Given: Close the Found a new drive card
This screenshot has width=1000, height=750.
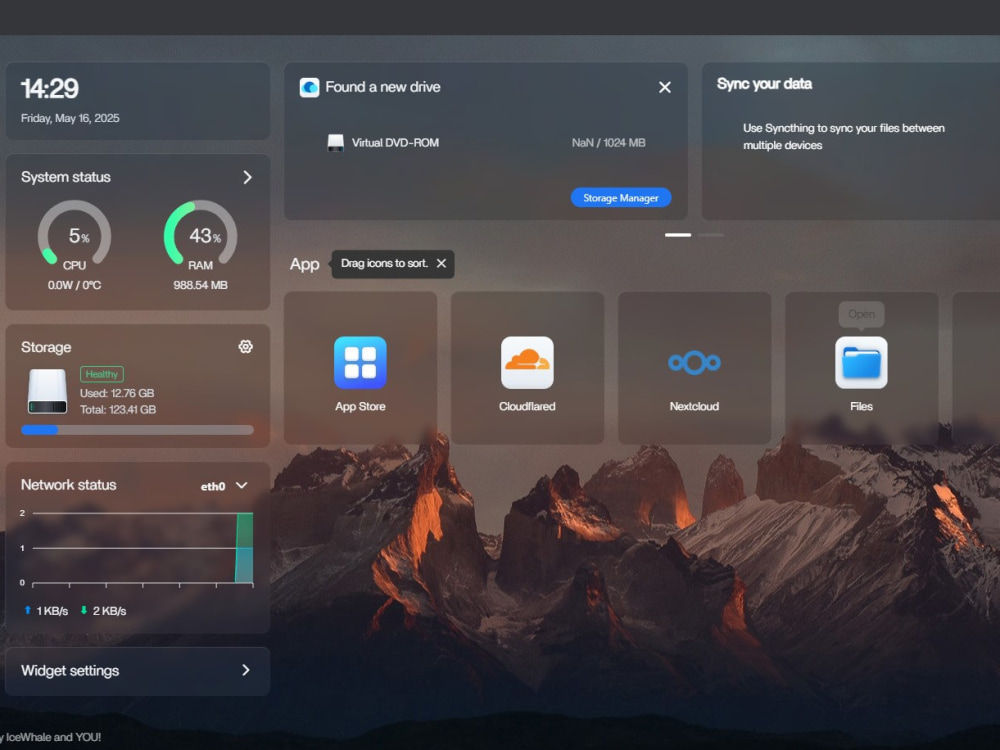Looking at the screenshot, I should coord(665,87).
